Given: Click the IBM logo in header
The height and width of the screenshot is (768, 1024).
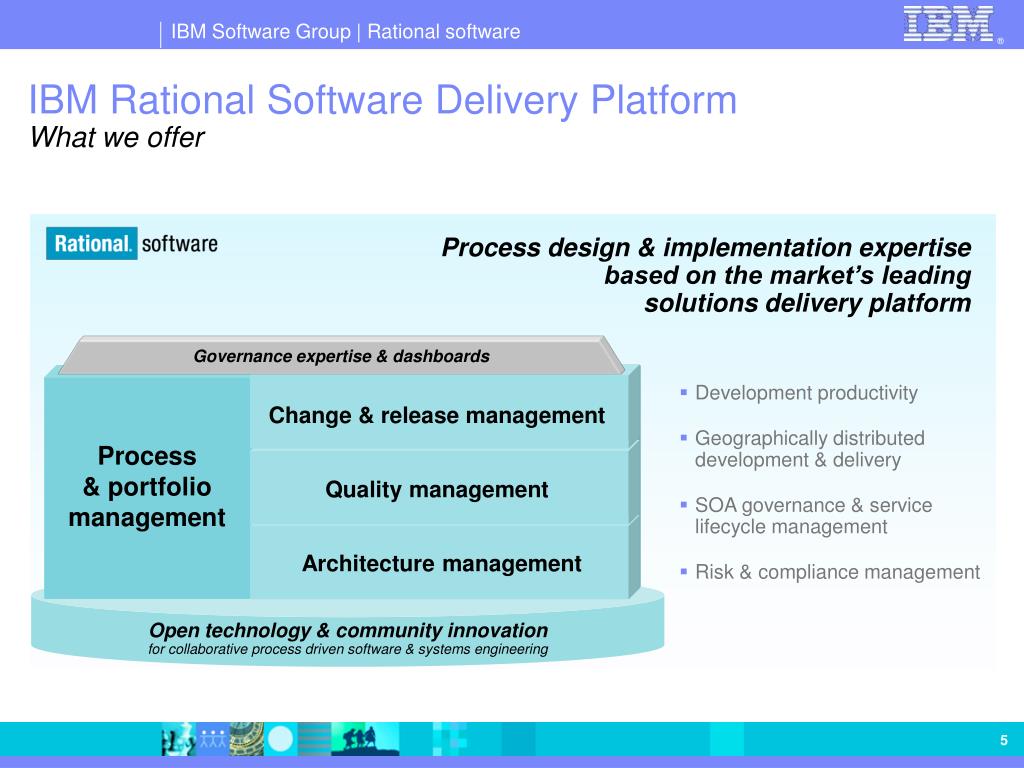Looking at the screenshot, I should [952, 24].
